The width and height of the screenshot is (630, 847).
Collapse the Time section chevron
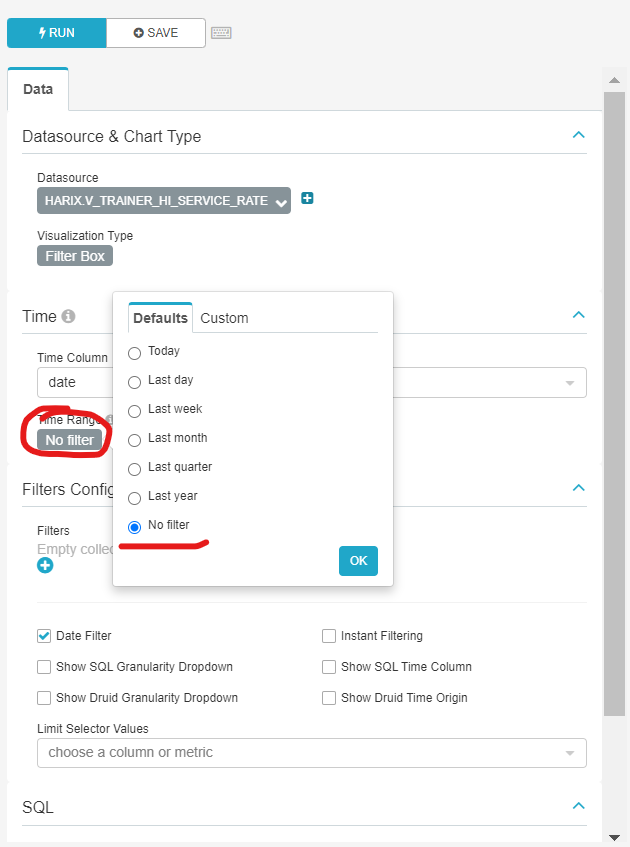[578, 314]
